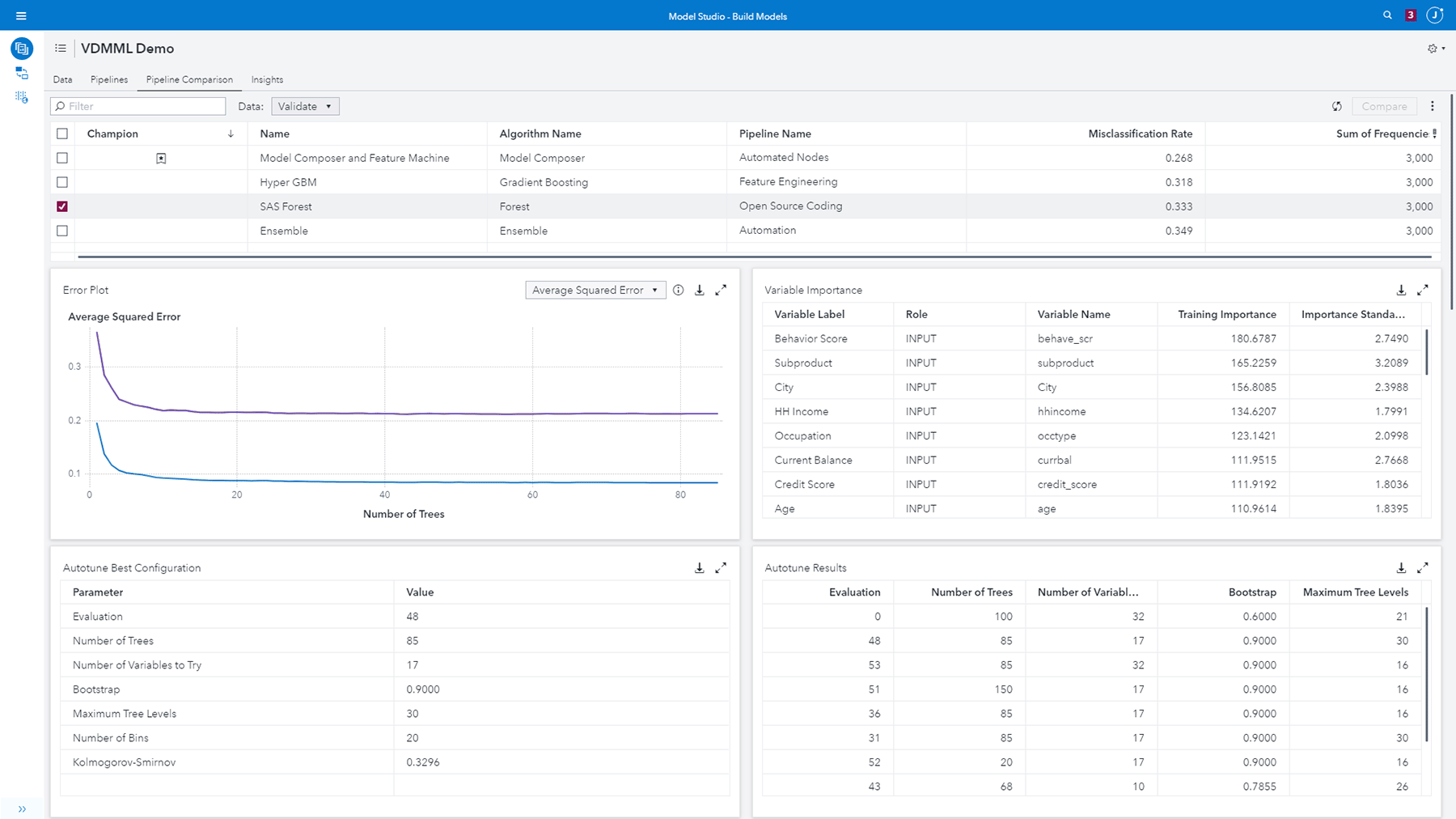Select the Hyper GBM model name
The image size is (1456, 819).
(288, 182)
